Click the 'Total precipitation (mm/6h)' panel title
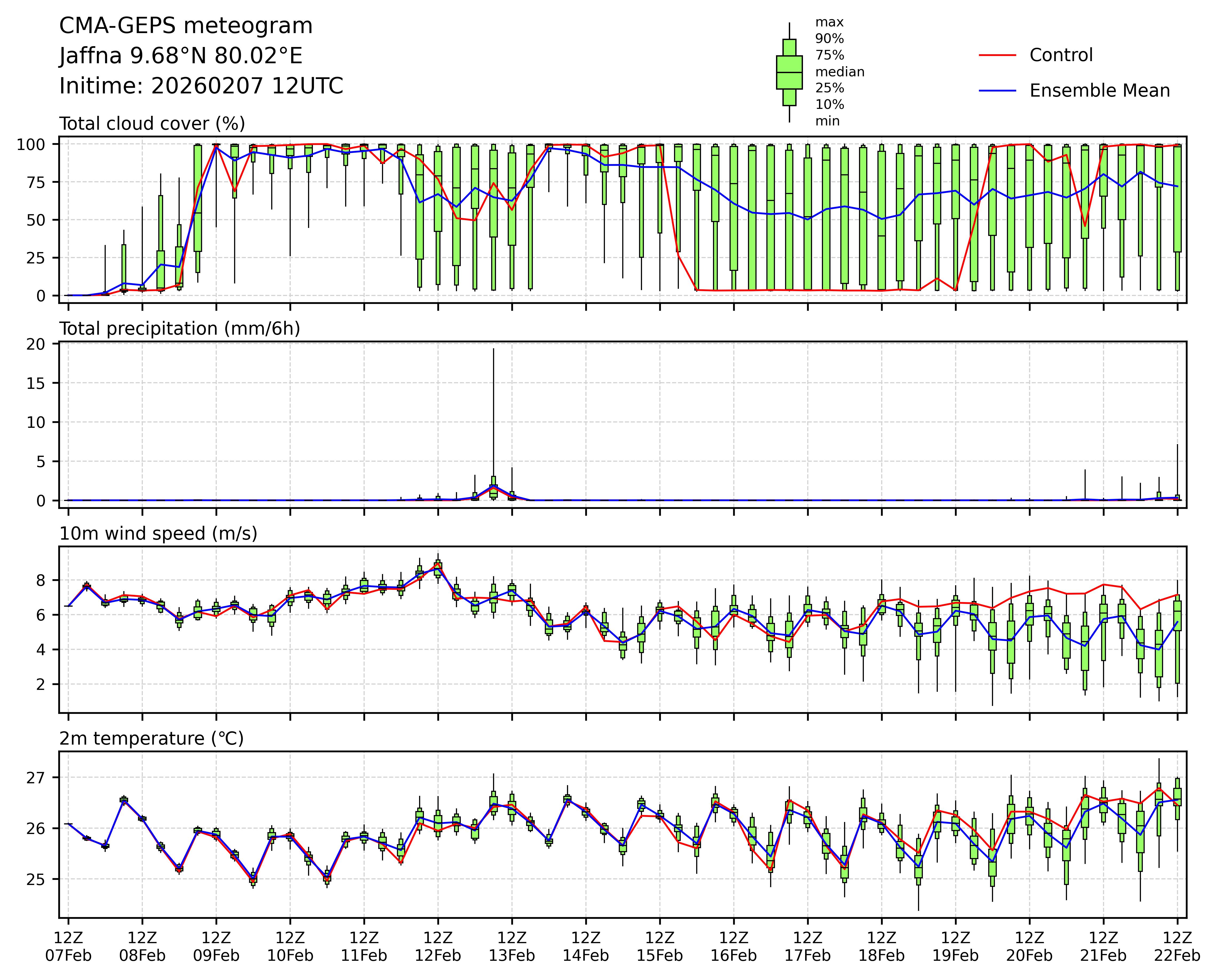This screenshot has height=980, width=1217. (x=180, y=329)
